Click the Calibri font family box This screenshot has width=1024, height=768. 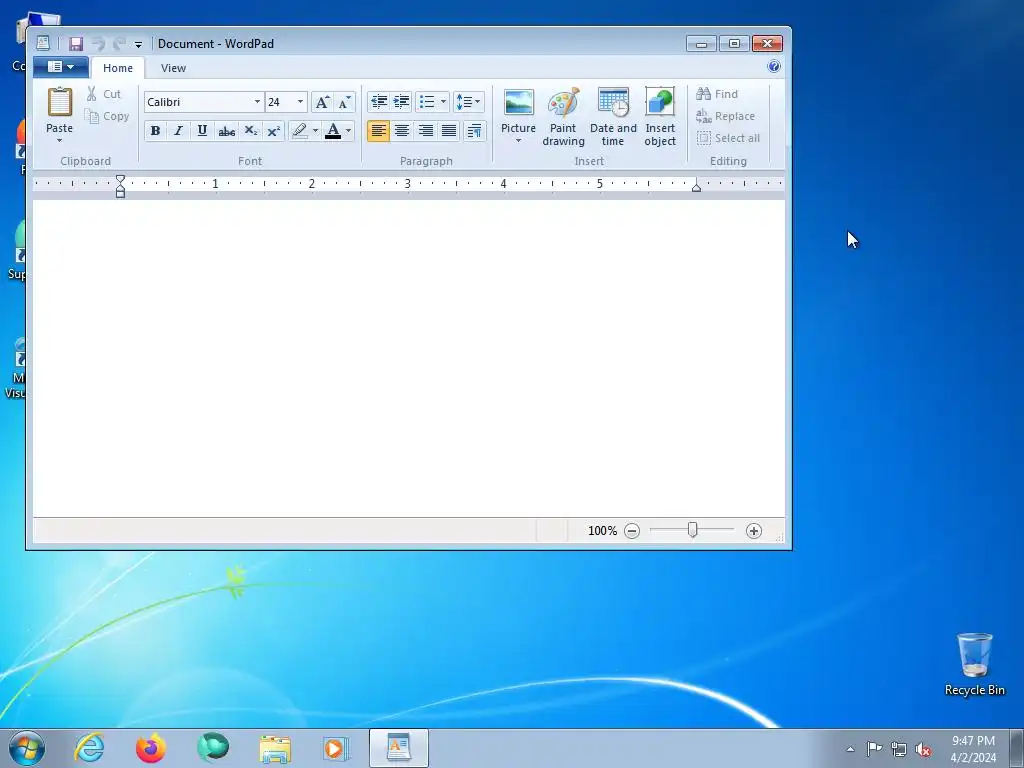(197, 102)
